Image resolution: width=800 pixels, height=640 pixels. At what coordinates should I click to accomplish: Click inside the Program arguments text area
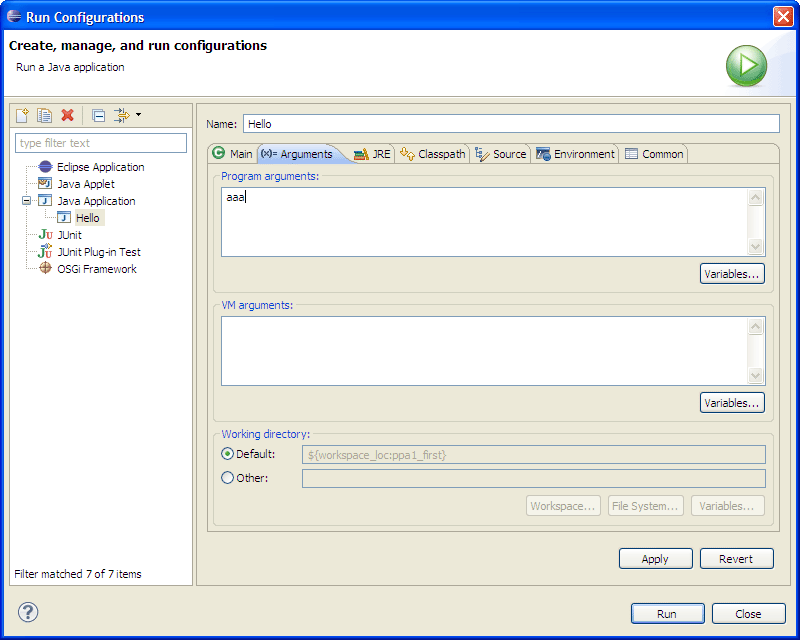484,222
